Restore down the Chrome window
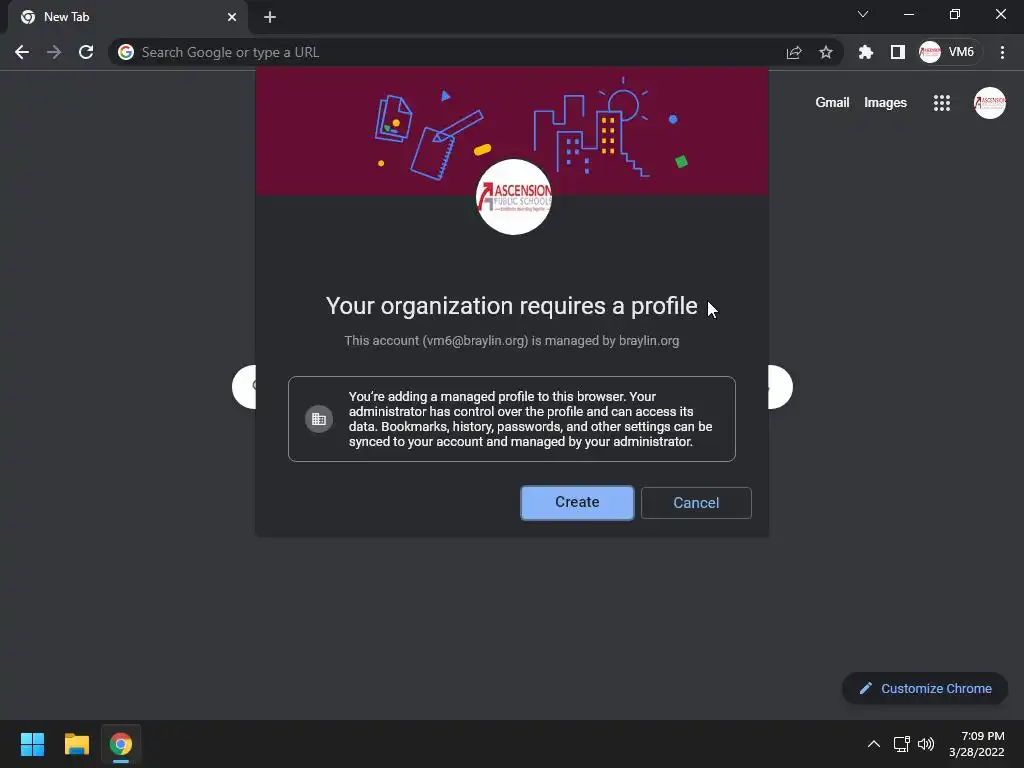This screenshot has width=1024, height=768. click(955, 14)
